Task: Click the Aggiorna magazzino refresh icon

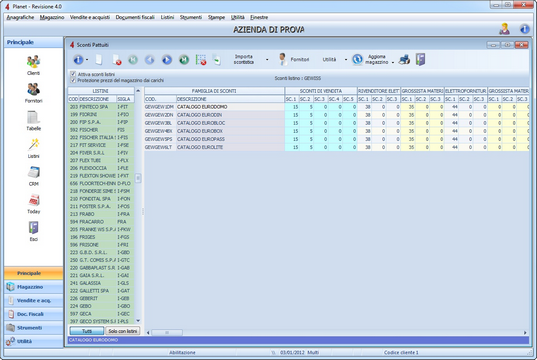Action: coord(357,60)
